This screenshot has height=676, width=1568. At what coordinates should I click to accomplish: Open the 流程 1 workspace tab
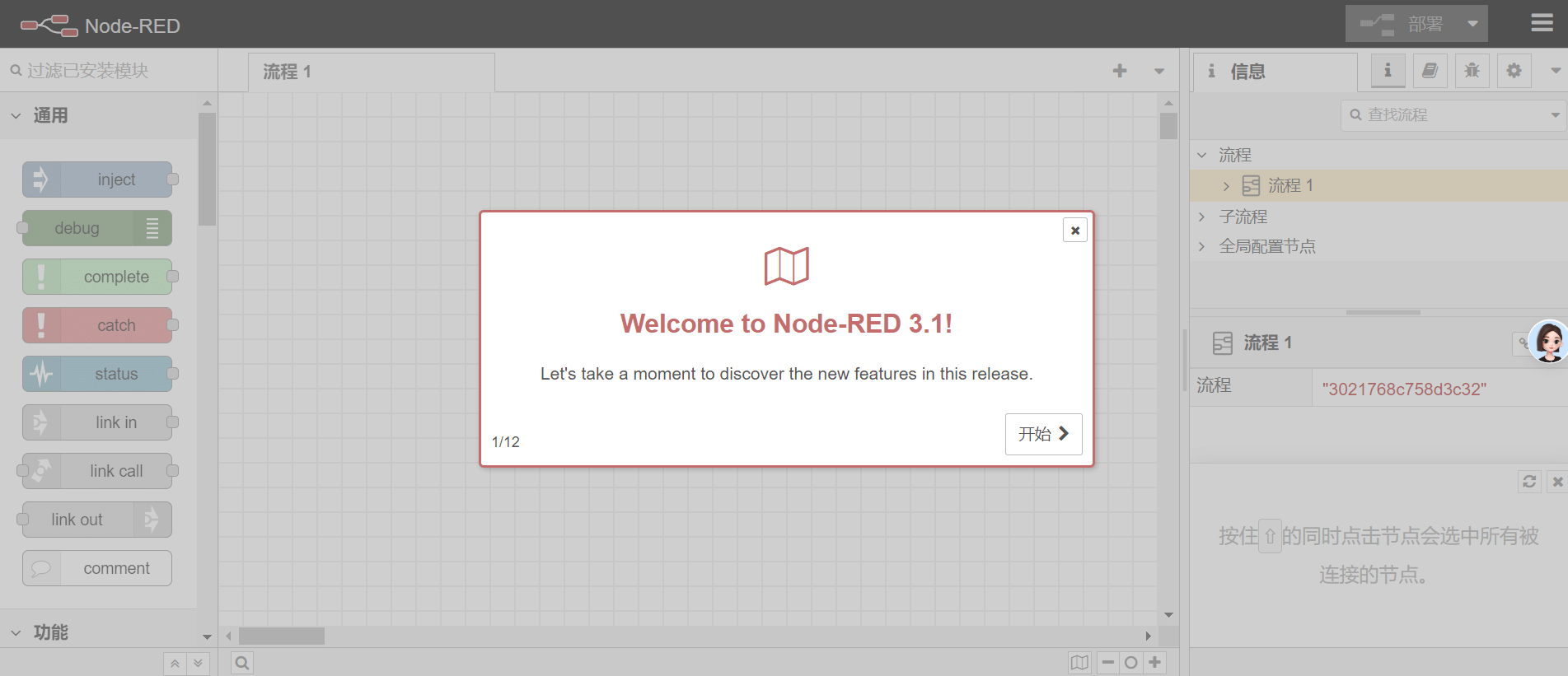point(371,72)
